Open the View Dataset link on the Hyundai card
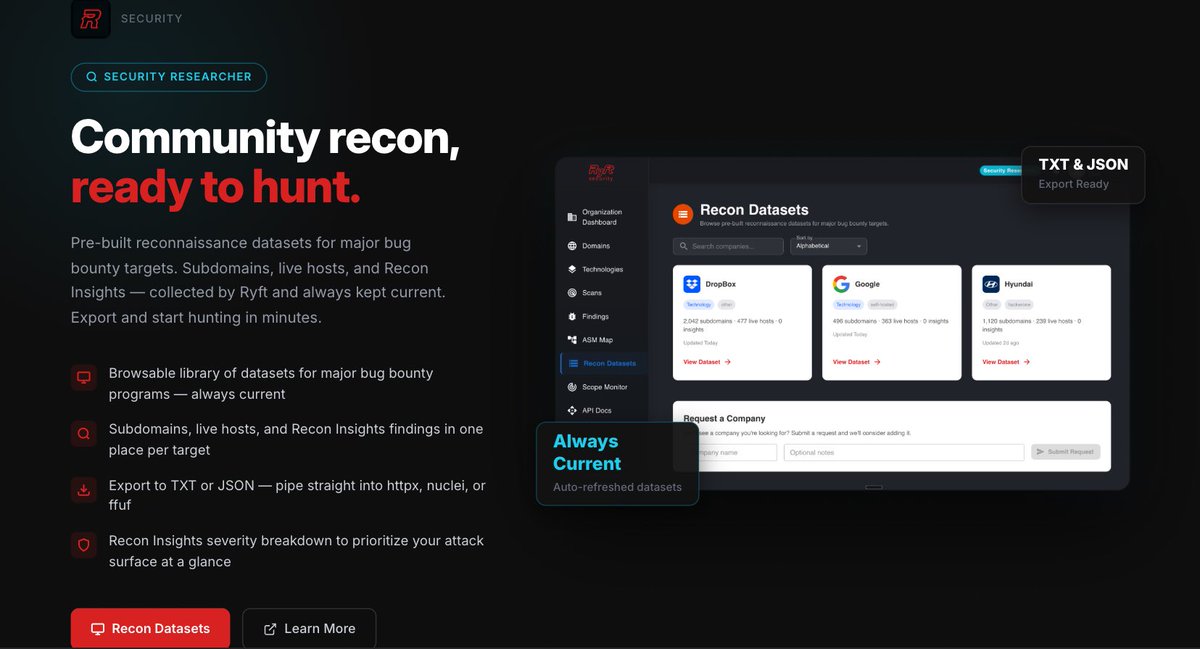 (x=1006, y=362)
